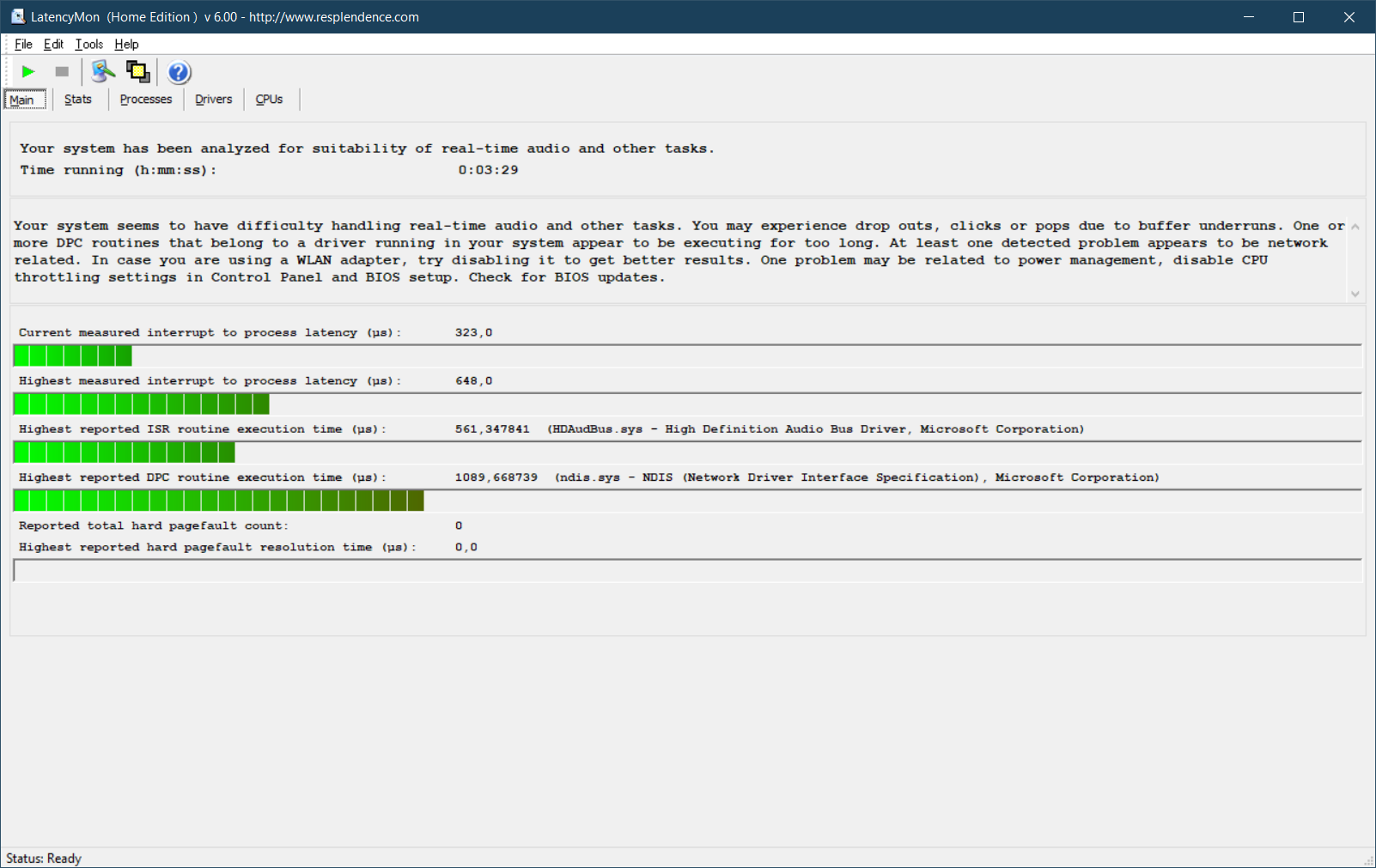This screenshot has width=1376, height=868.
Task: Switch to the Stats tab
Action: coord(78,100)
